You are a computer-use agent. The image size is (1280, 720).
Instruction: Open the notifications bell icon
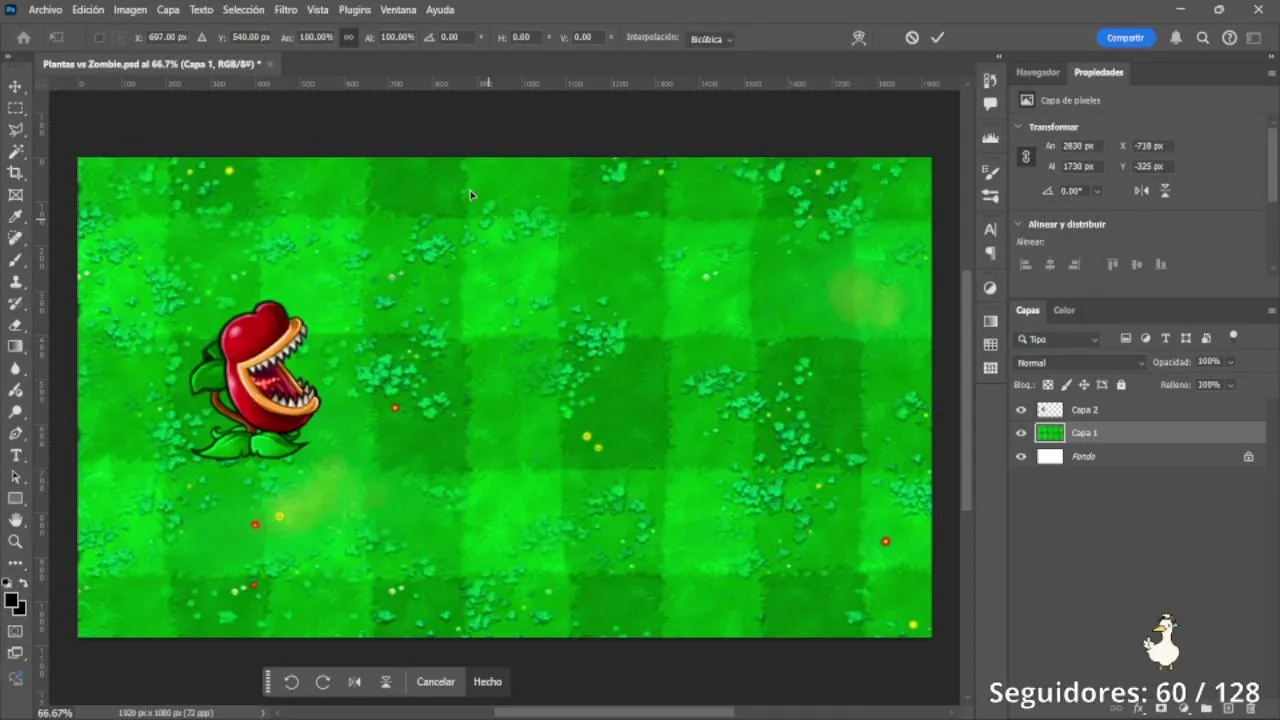coord(1176,37)
